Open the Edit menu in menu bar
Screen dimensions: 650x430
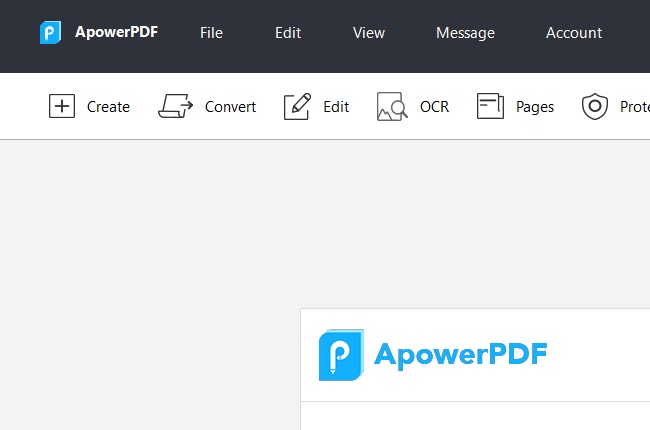(288, 33)
